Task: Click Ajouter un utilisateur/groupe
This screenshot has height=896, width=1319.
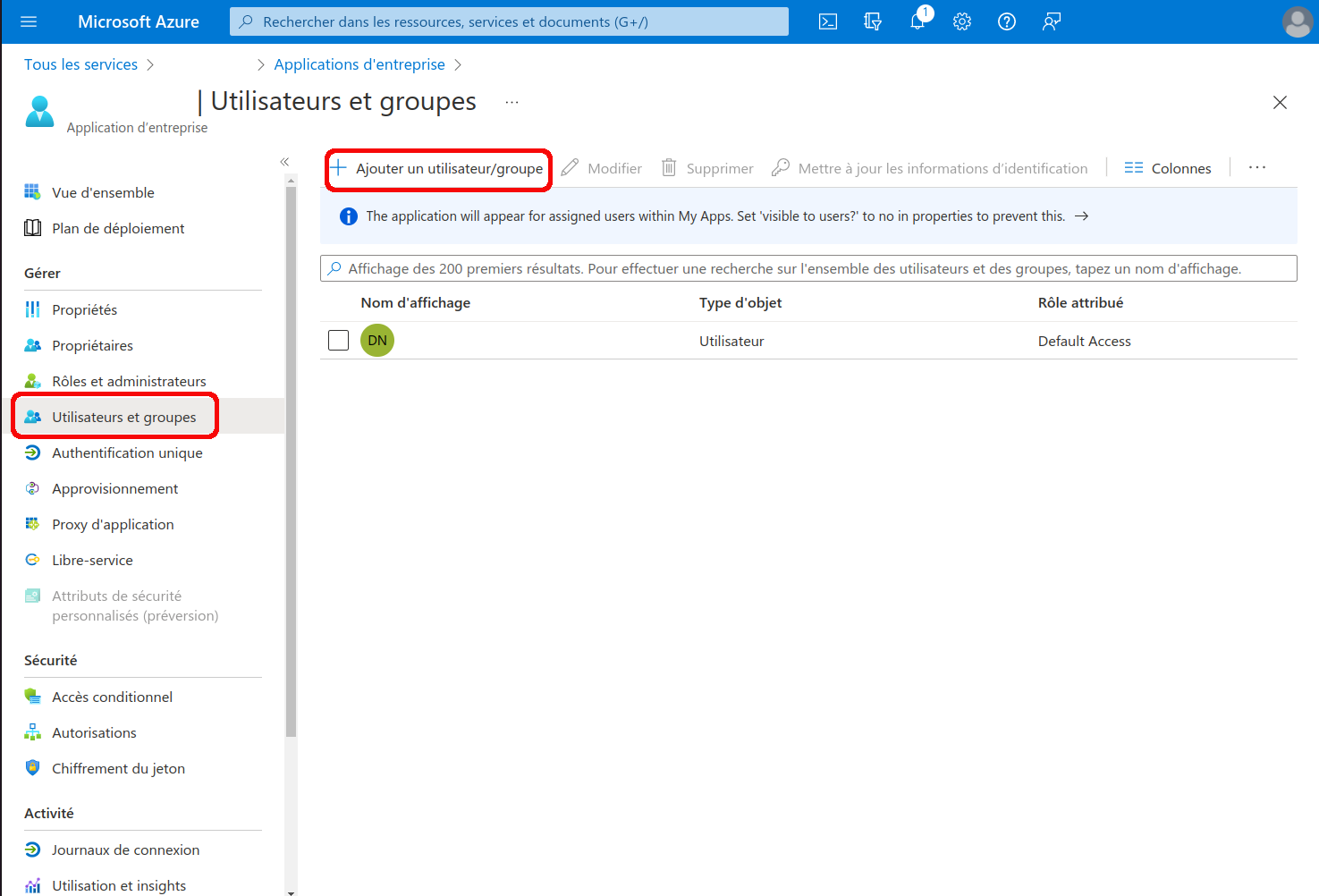Action: point(438,168)
